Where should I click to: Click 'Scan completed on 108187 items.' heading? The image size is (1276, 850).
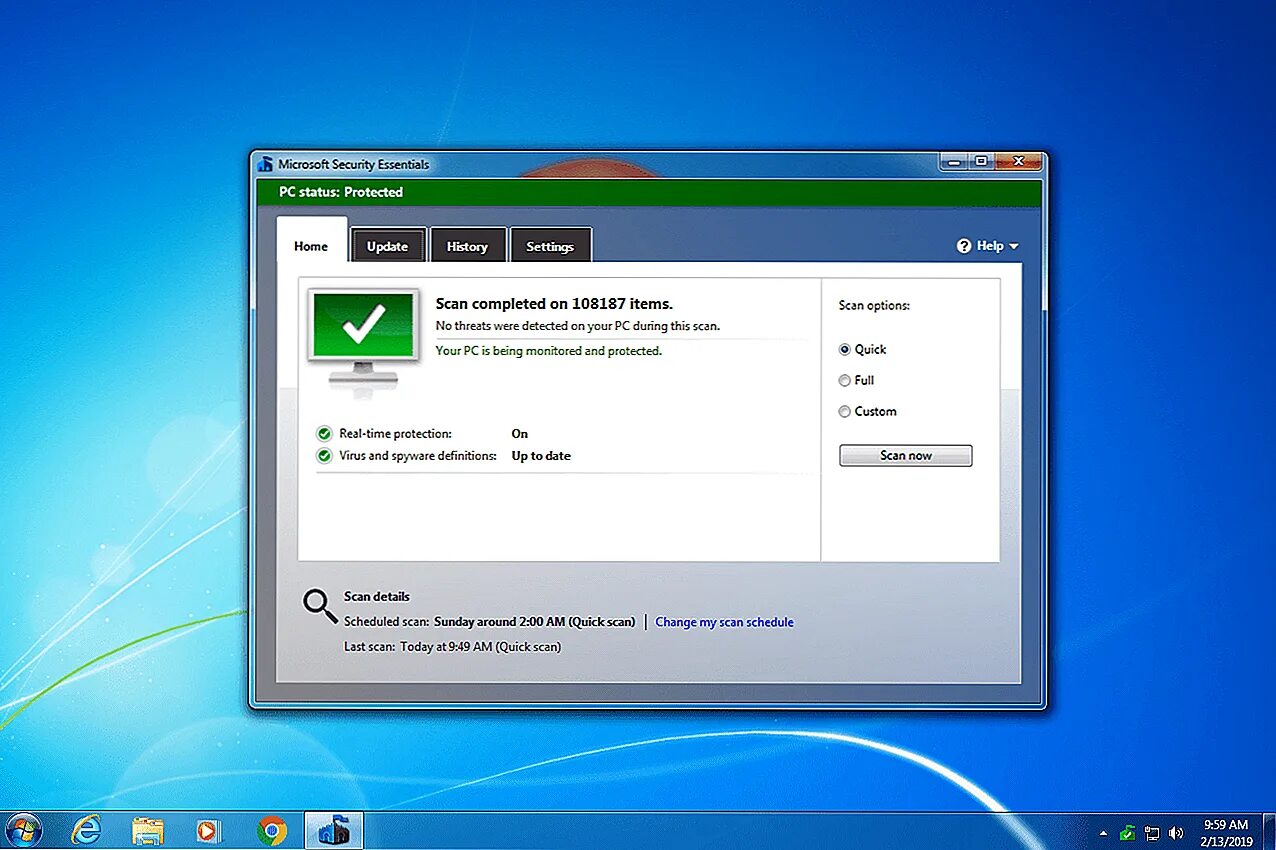tap(554, 304)
